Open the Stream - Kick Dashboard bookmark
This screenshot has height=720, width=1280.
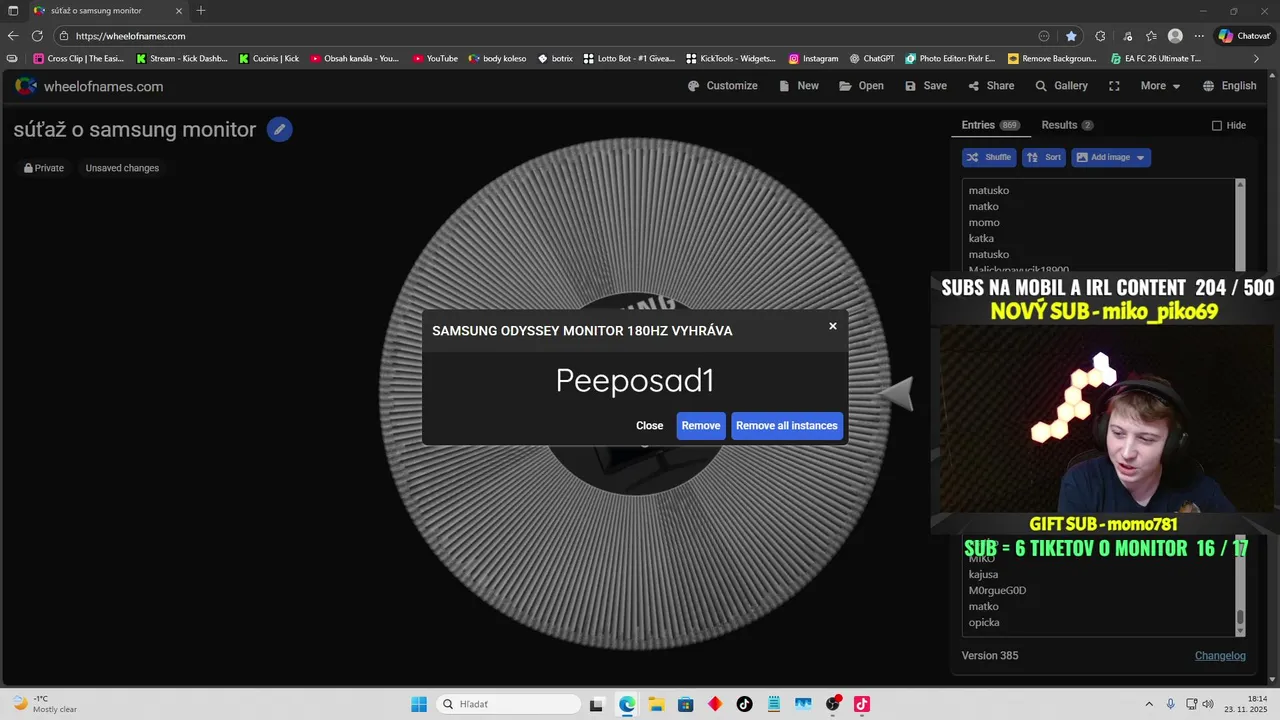tap(181, 59)
